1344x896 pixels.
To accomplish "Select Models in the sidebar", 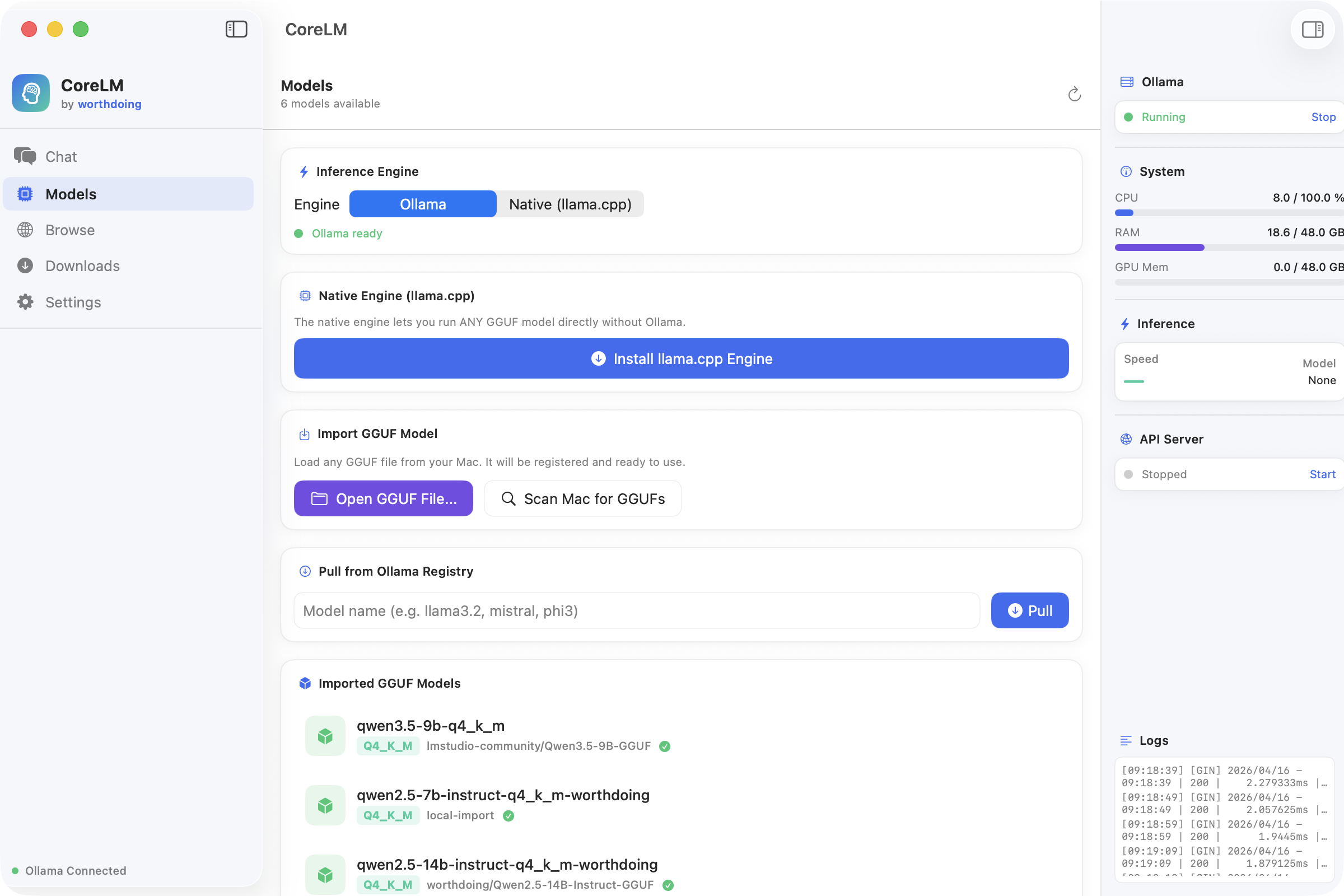I will [71, 194].
